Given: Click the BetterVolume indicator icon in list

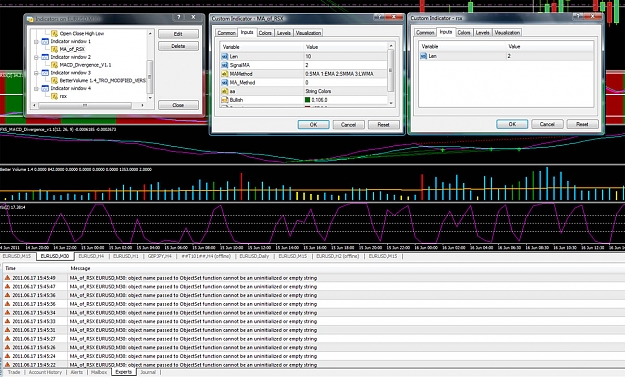Looking at the screenshot, I should (x=54, y=81).
